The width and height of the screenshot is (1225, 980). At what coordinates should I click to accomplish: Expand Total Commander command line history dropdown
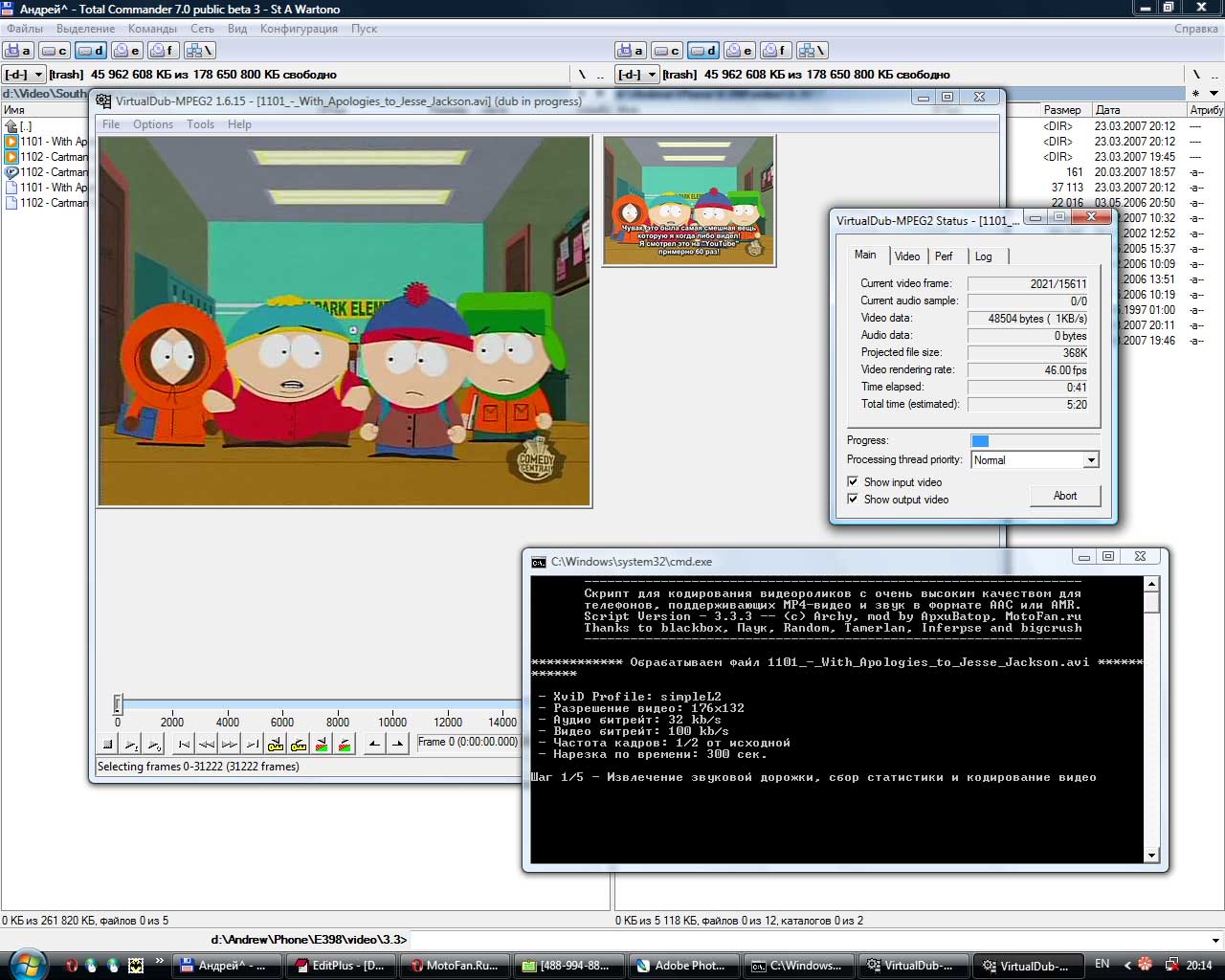pos(1215,940)
